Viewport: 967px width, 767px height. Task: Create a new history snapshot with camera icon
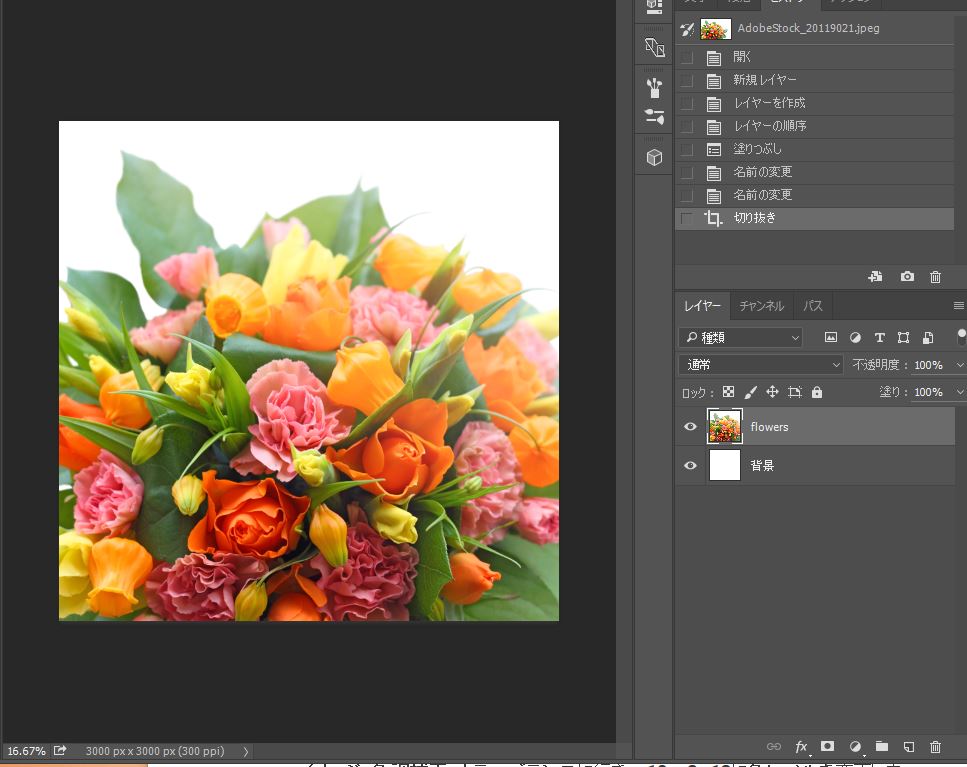(907, 277)
